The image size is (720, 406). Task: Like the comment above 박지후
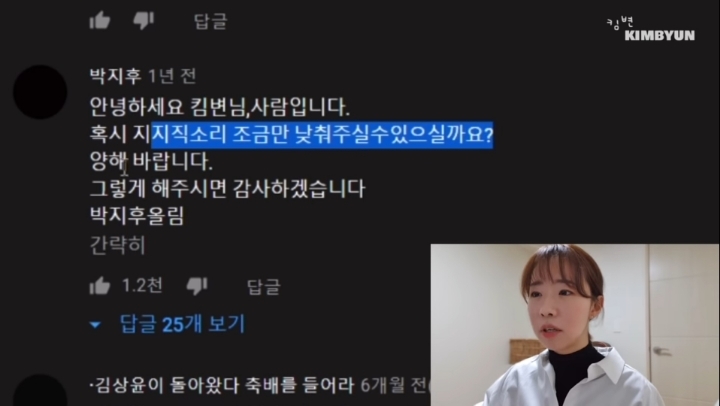coord(100,21)
